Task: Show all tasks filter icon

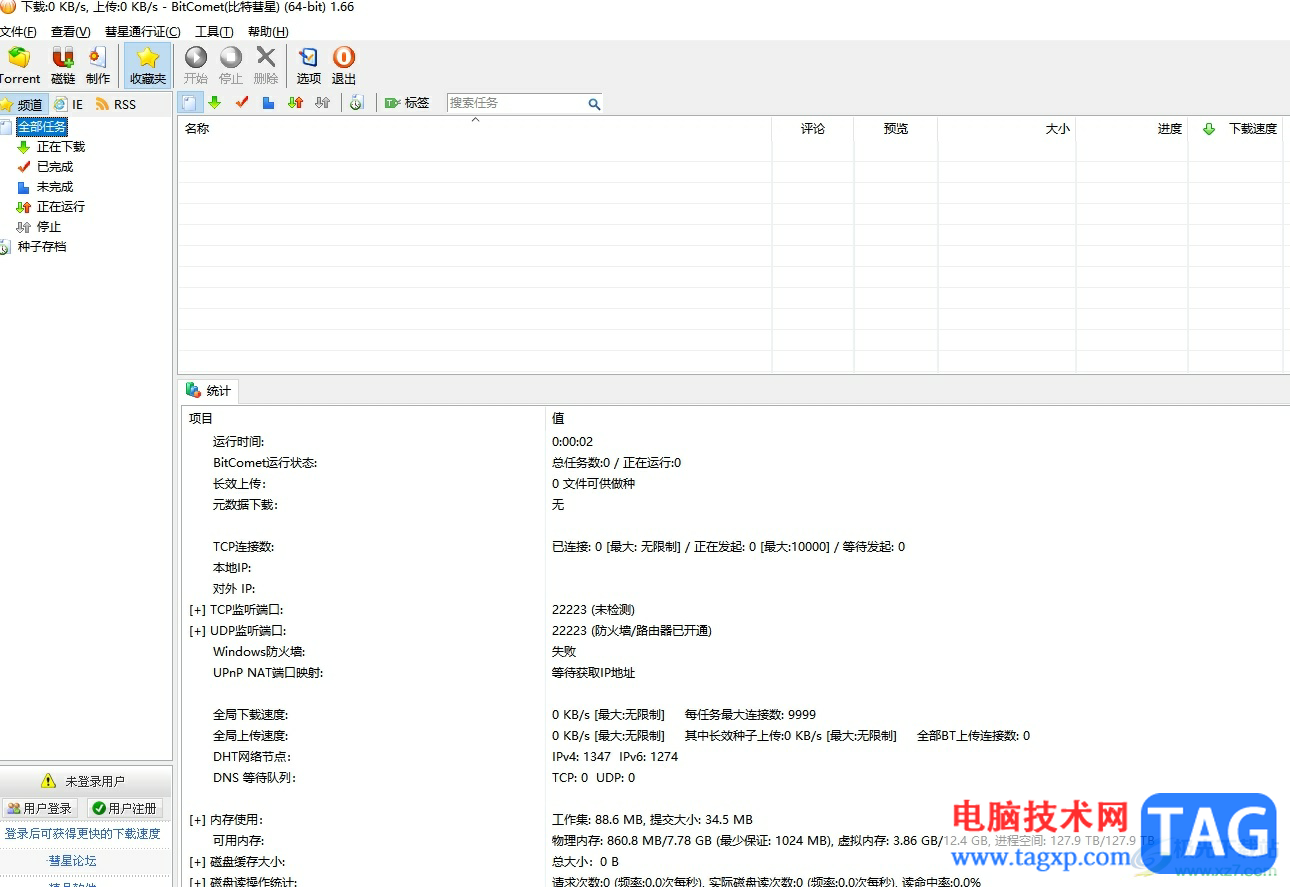Action: pos(191,103)
